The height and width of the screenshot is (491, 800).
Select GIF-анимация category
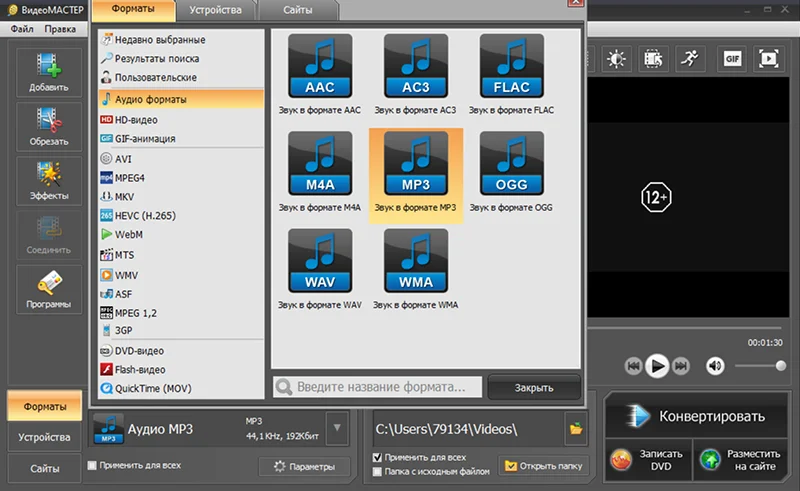(x=181, y=138)
